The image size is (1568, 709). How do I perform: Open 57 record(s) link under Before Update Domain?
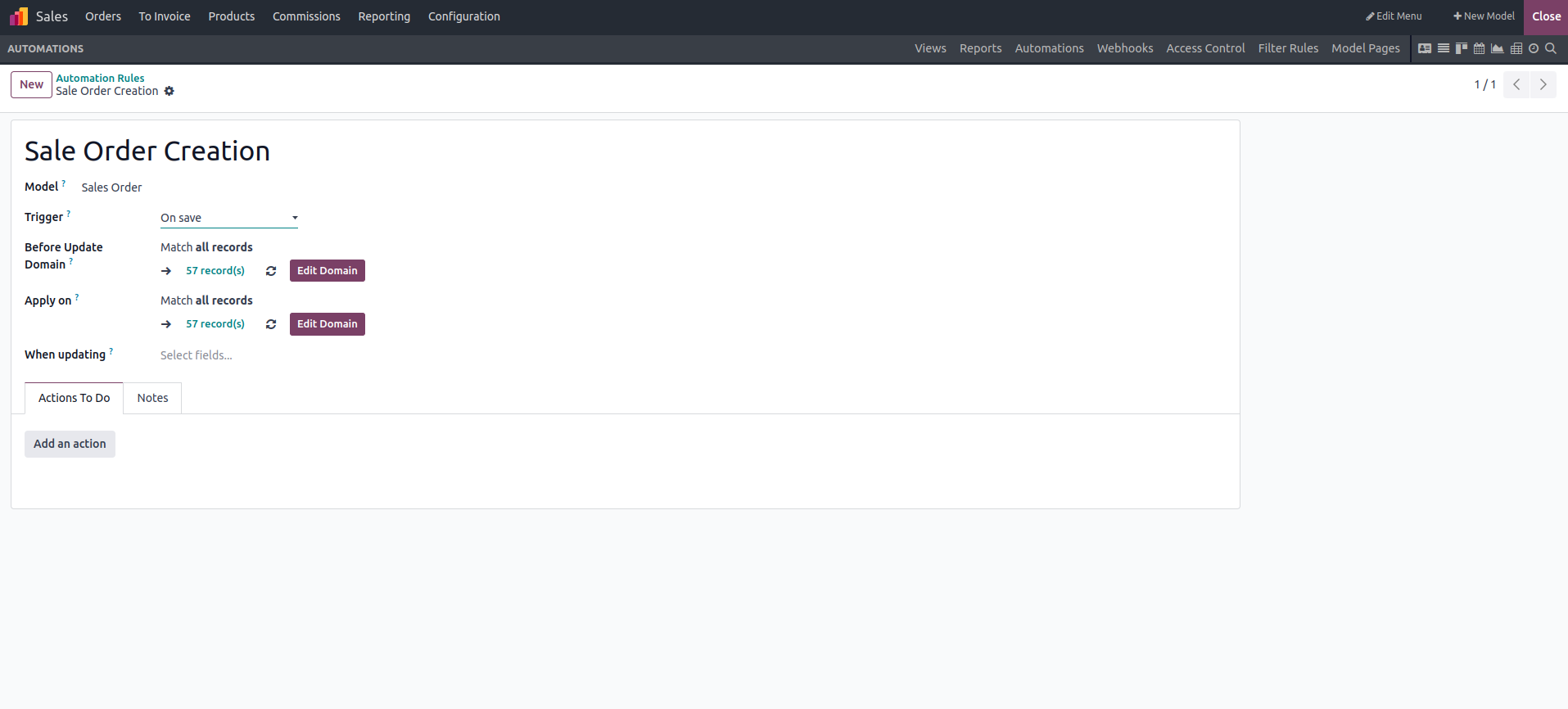215,271
